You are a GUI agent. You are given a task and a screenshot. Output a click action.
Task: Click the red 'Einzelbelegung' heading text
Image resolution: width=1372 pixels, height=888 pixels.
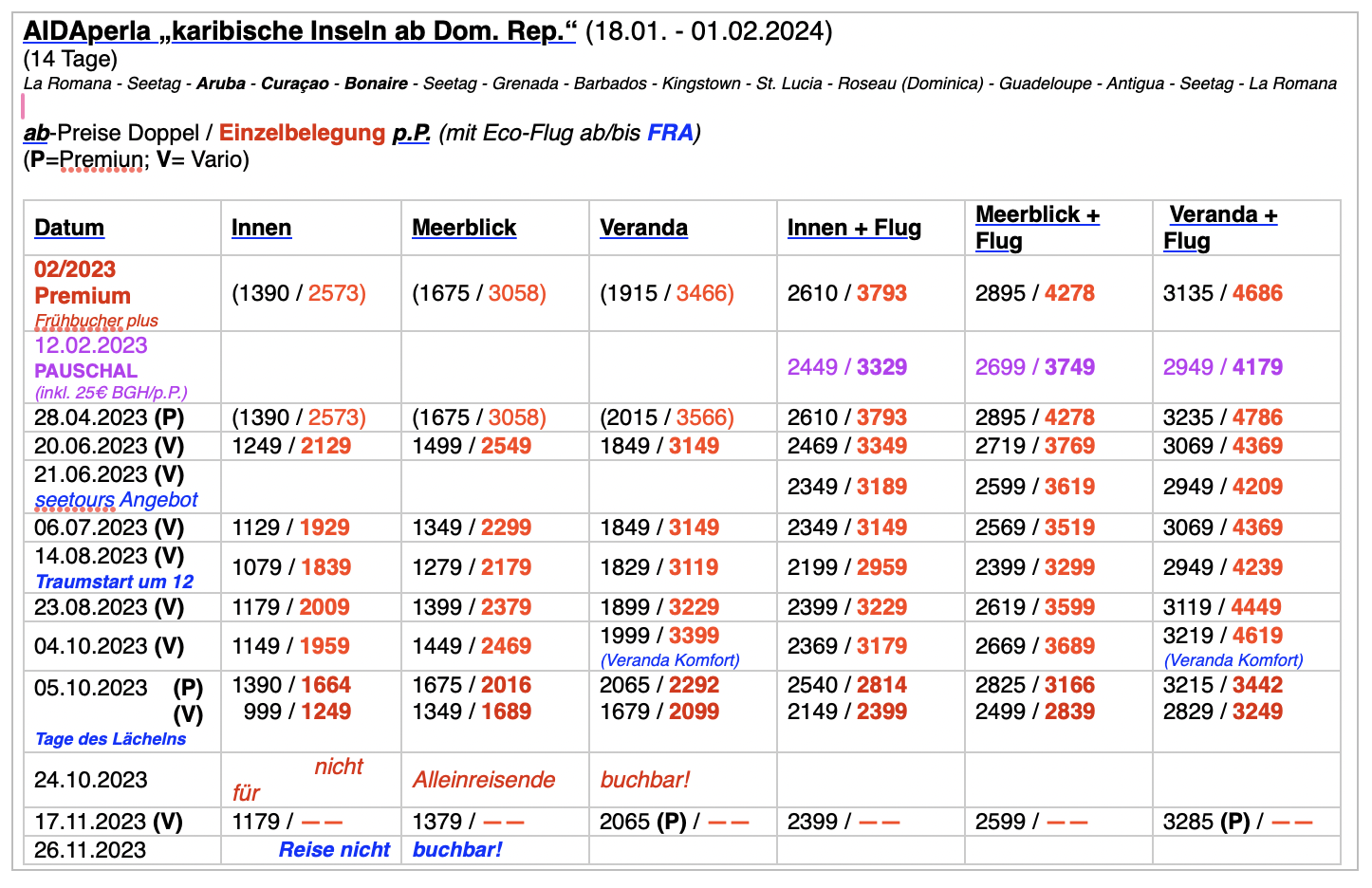[x=302, y=133]
